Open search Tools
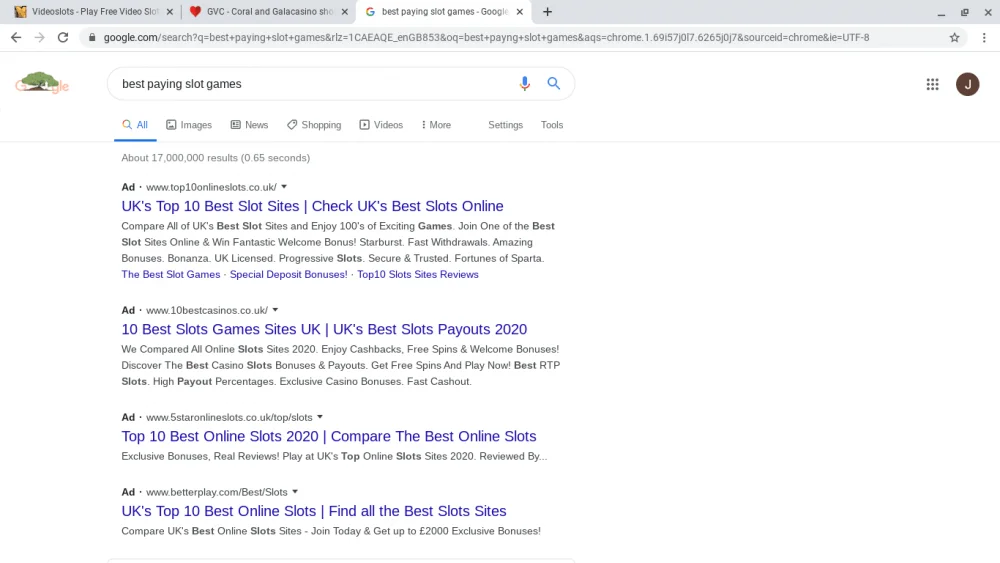This screenshot has height=563, width=1000. tap(552, 125)
